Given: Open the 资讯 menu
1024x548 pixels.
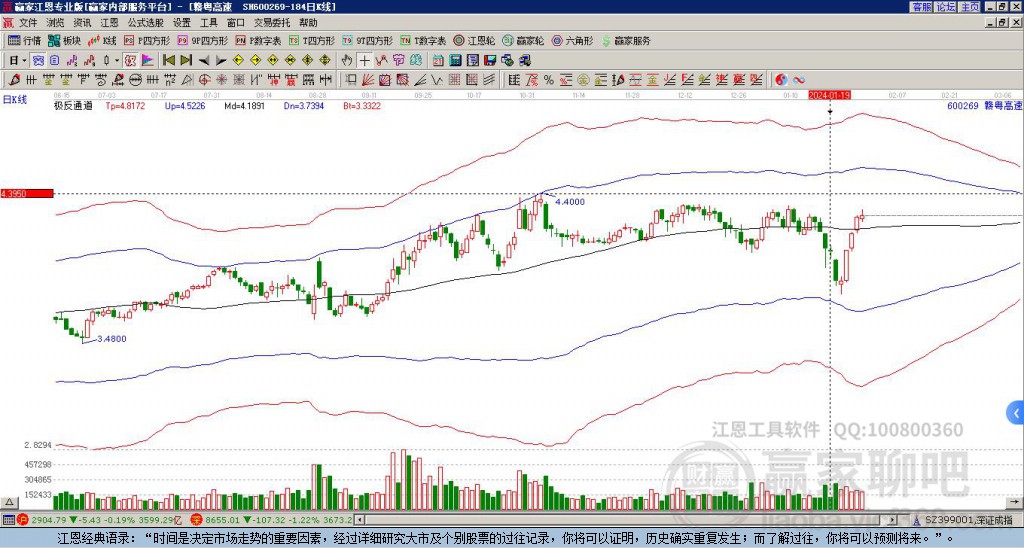Looking at the screenshot, I should click(82, 23).
